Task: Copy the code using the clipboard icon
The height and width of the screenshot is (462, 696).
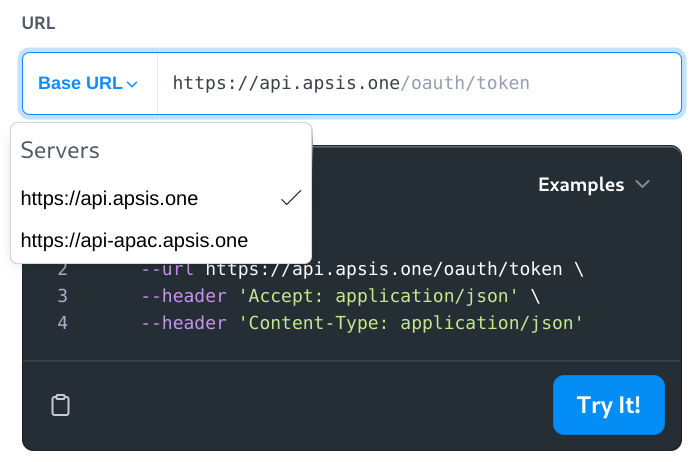Action: click(60, 405)
